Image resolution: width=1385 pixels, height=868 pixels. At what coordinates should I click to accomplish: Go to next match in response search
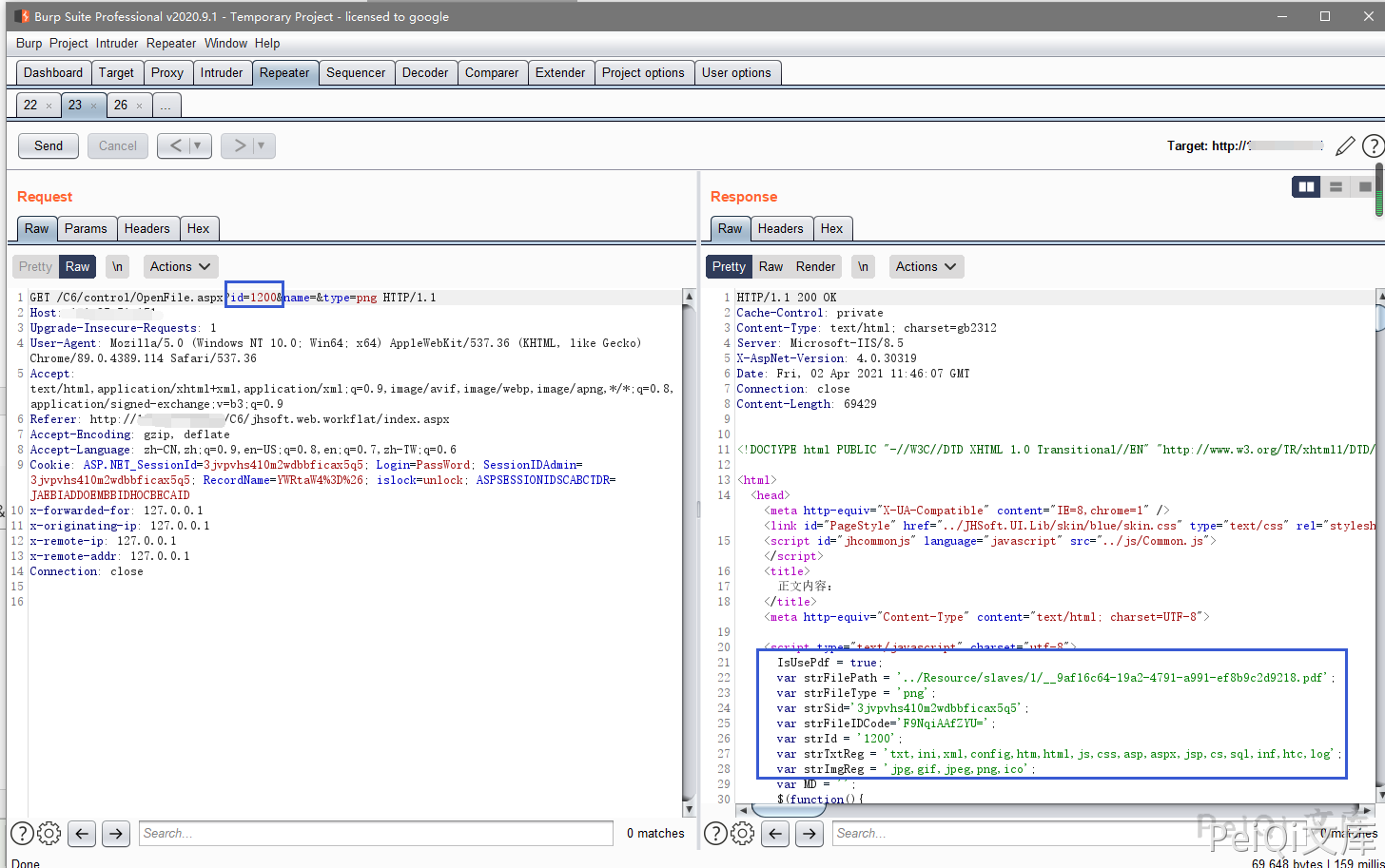pos(810,834)
